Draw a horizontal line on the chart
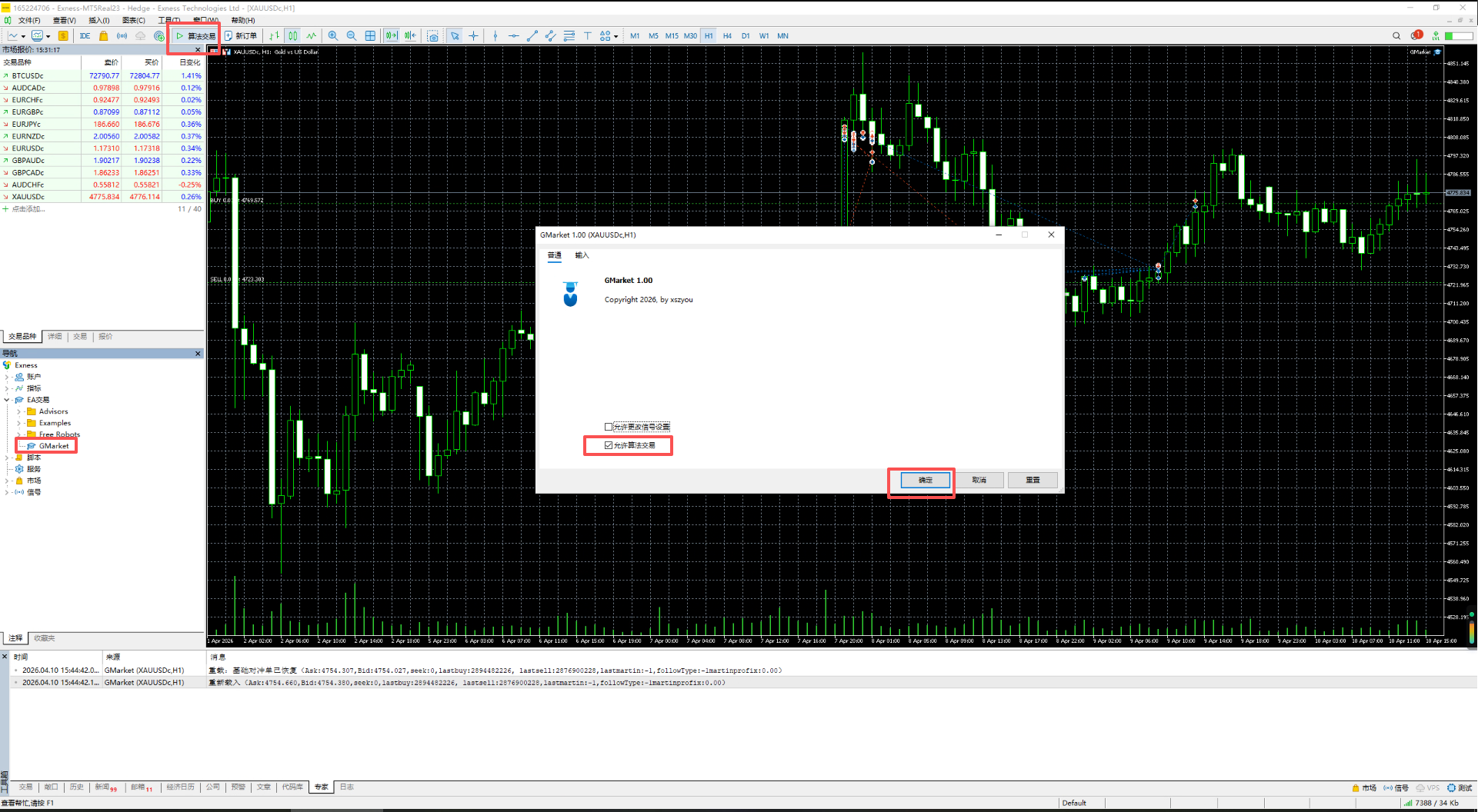The height and width of the screenshot is (812, 1478). pyautogui.click(x=513, y=36)
